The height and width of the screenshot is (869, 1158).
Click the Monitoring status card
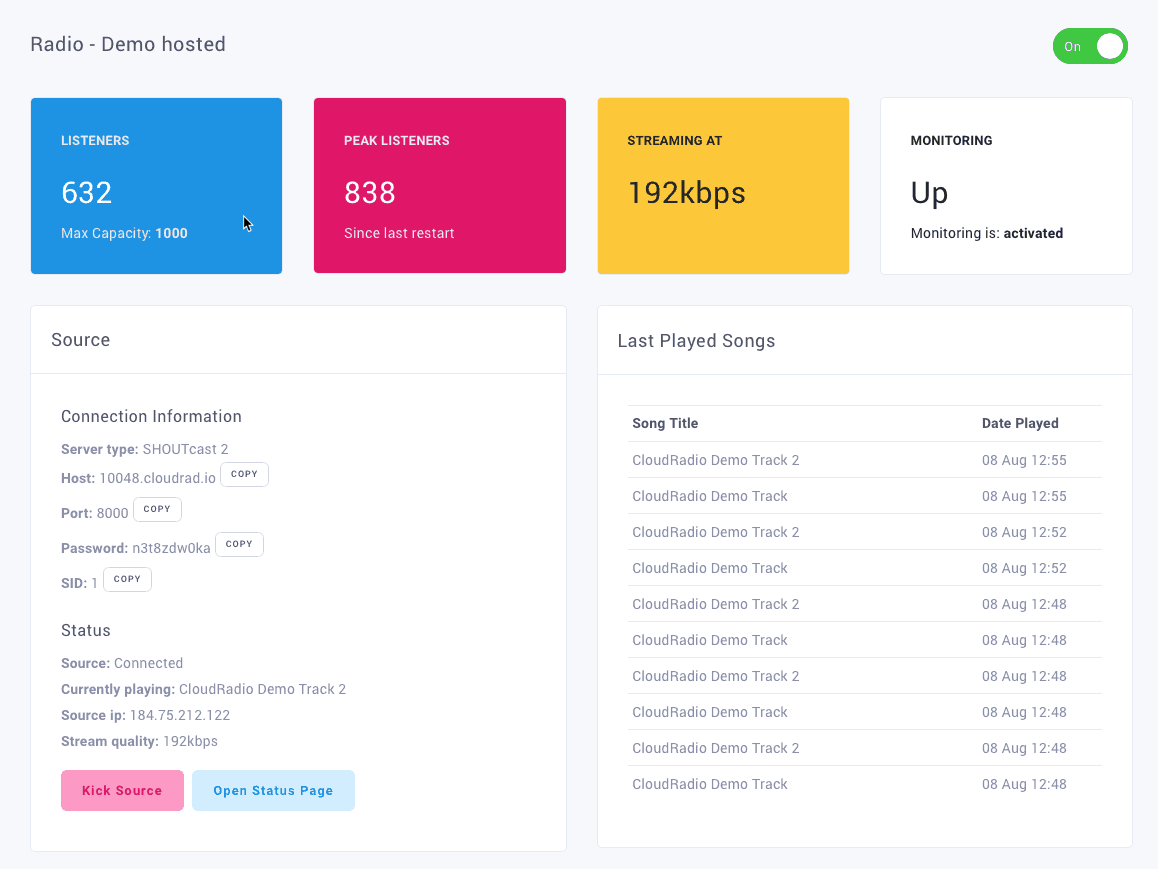point(1006,185)
